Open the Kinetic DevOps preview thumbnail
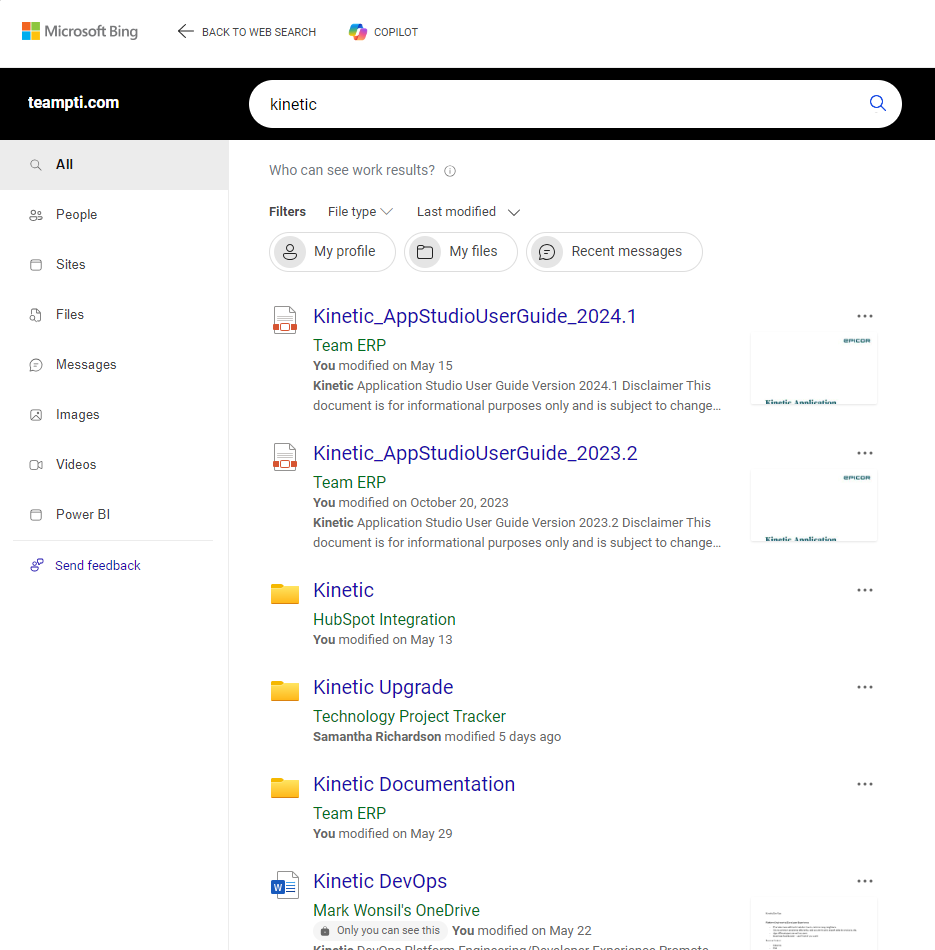Viewport: 935px width, 950px height. [x=813, y=926]
